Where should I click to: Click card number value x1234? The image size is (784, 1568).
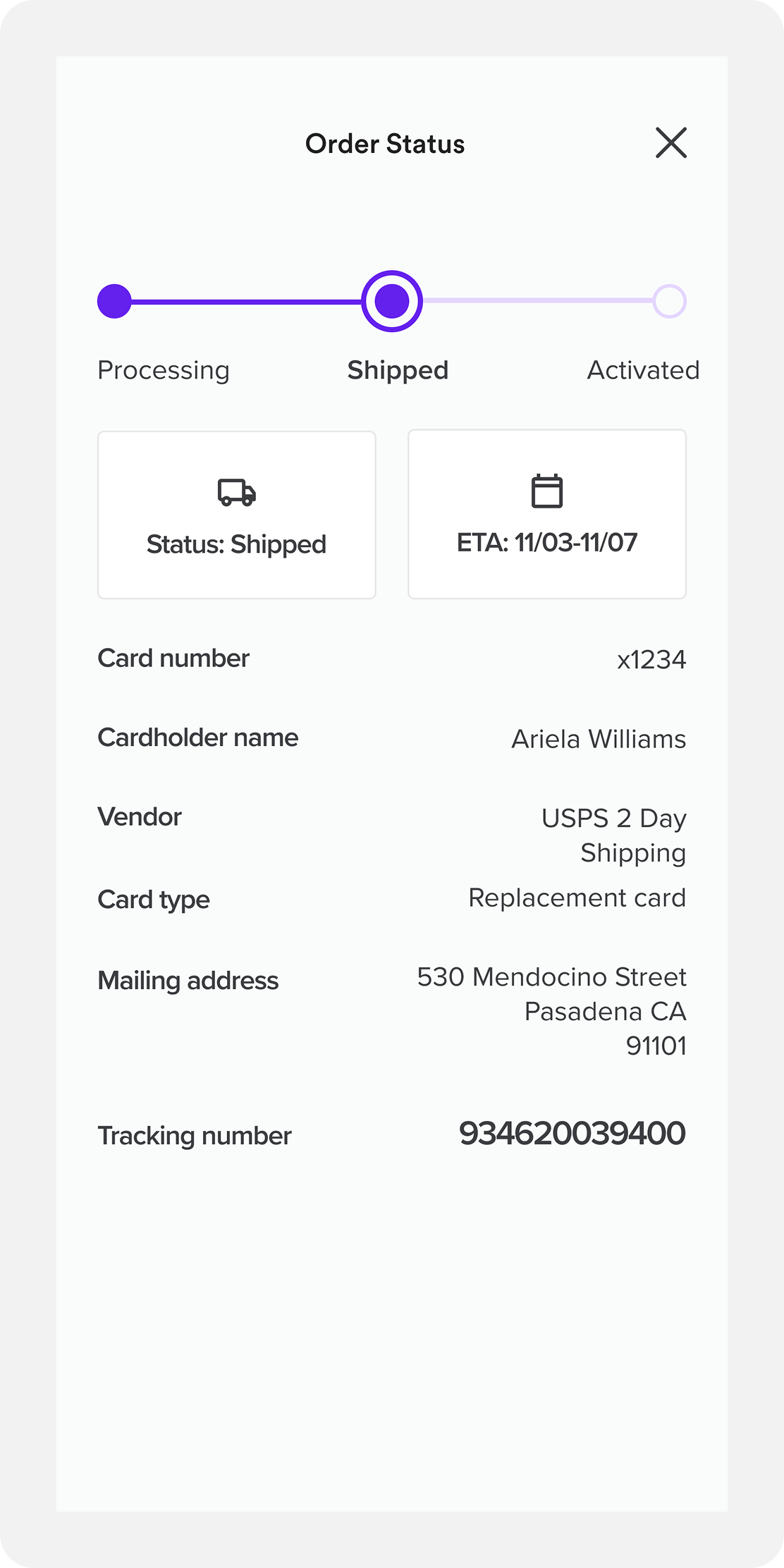[x=651, y=660]
